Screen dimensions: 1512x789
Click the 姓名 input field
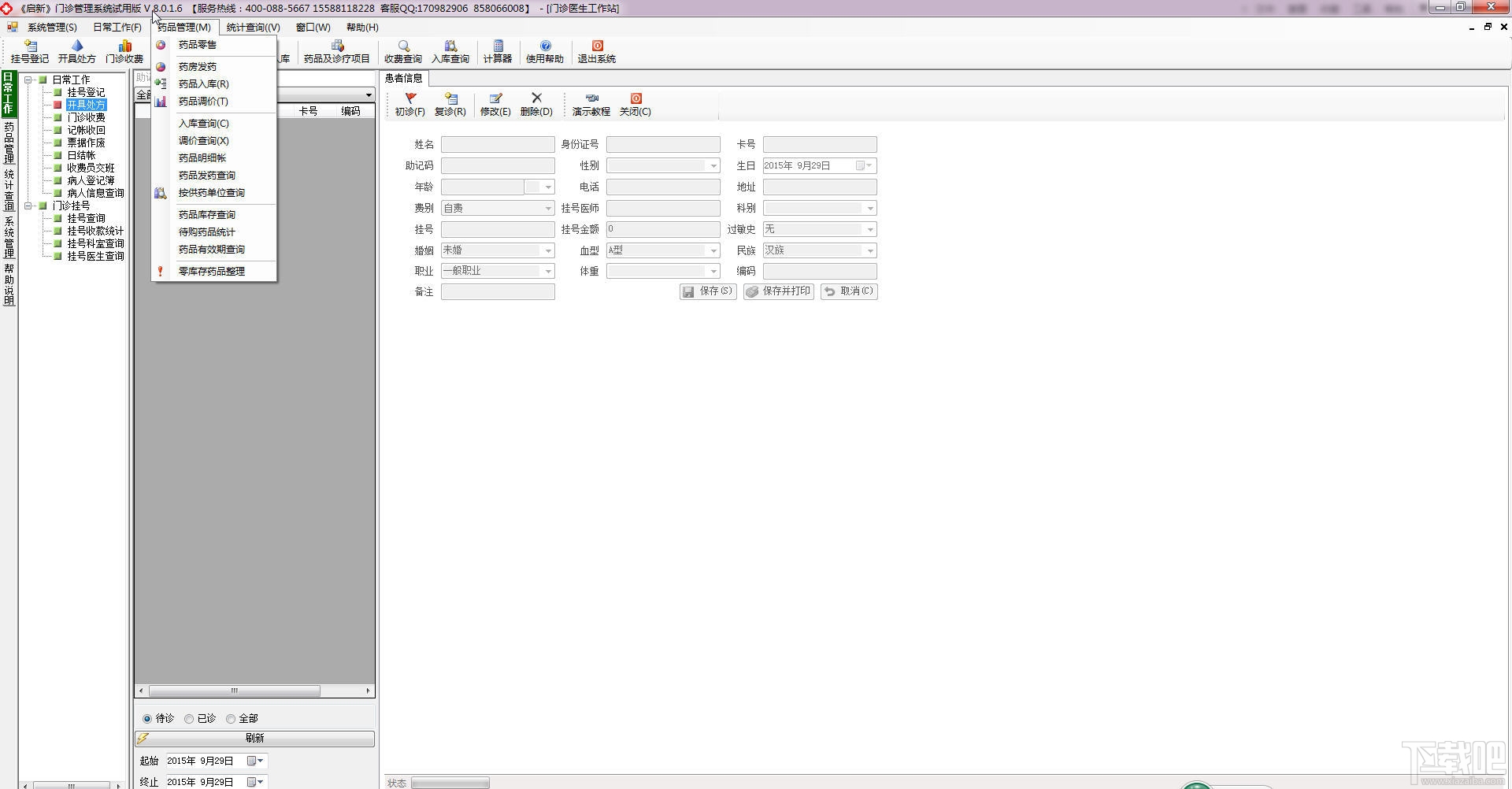pyautogui.click(x=498, y=145)
